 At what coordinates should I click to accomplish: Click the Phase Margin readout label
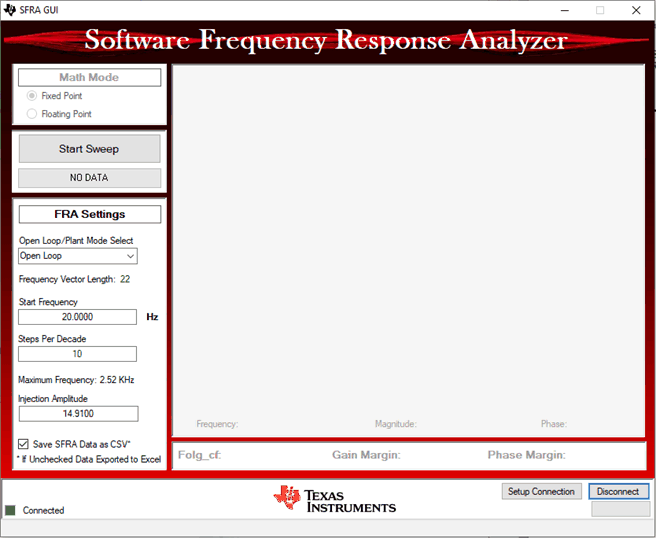pyautogui.click(x=526, y=455)
